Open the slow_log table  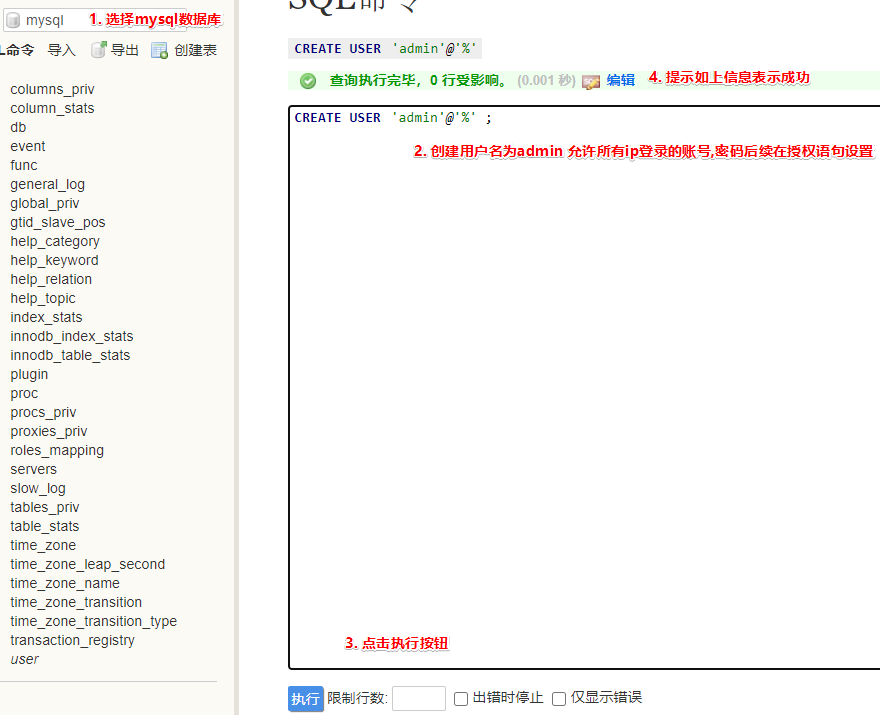click(x=38, y=489)
